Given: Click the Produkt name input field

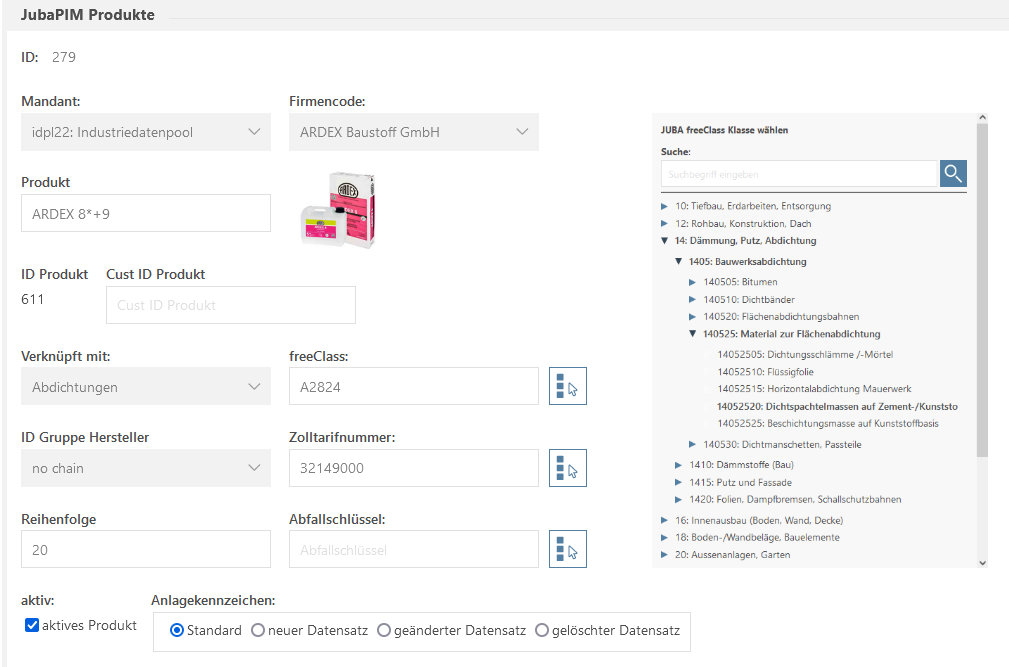Looking at the screenshot, I should (146, 213).
